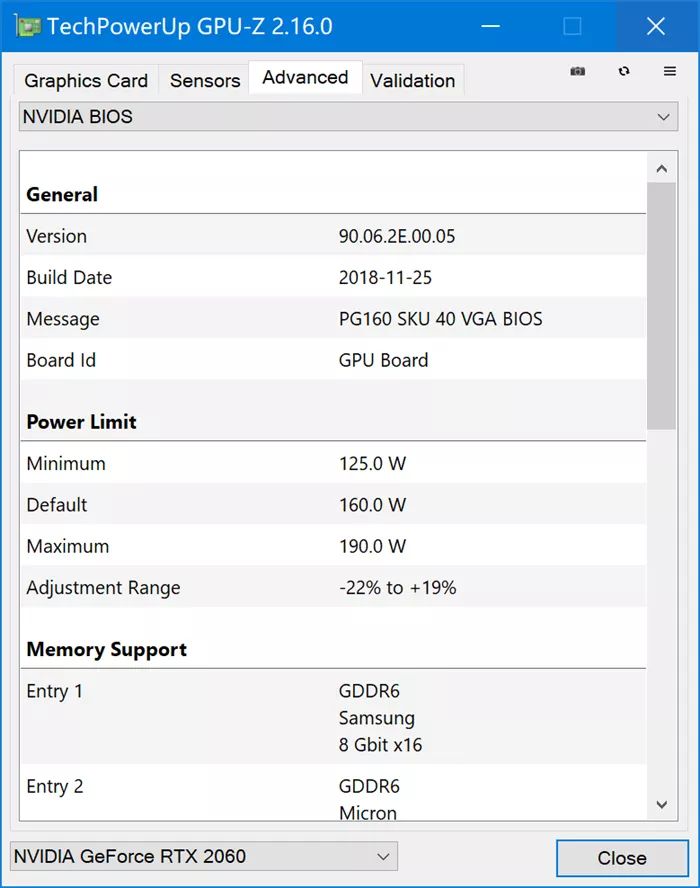Viewport: 700px width, 888px height.
Task: Switch to the Graphics Card tab
Action: [x=86, y=81]
